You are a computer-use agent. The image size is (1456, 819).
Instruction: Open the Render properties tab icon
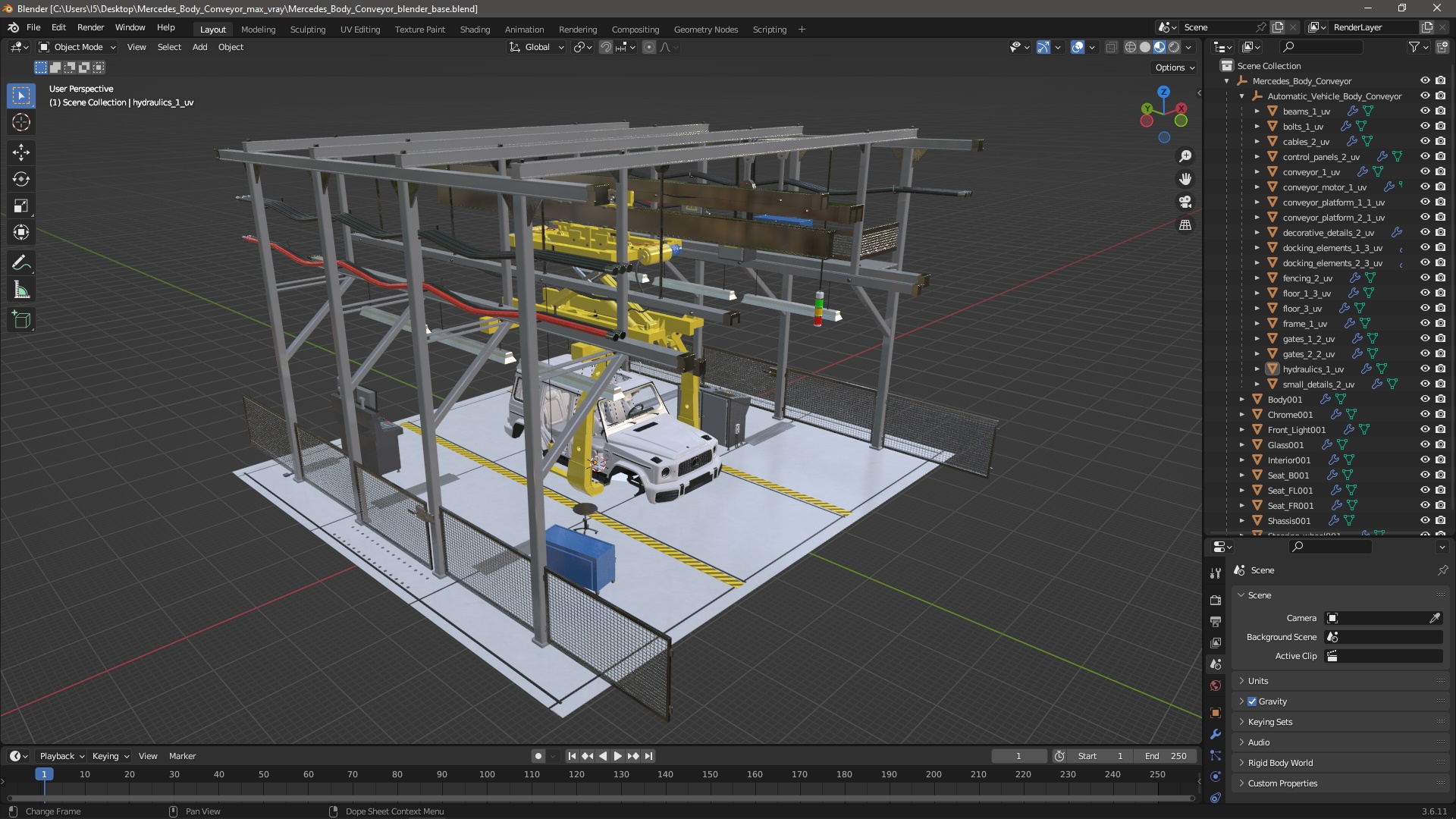1216,600
